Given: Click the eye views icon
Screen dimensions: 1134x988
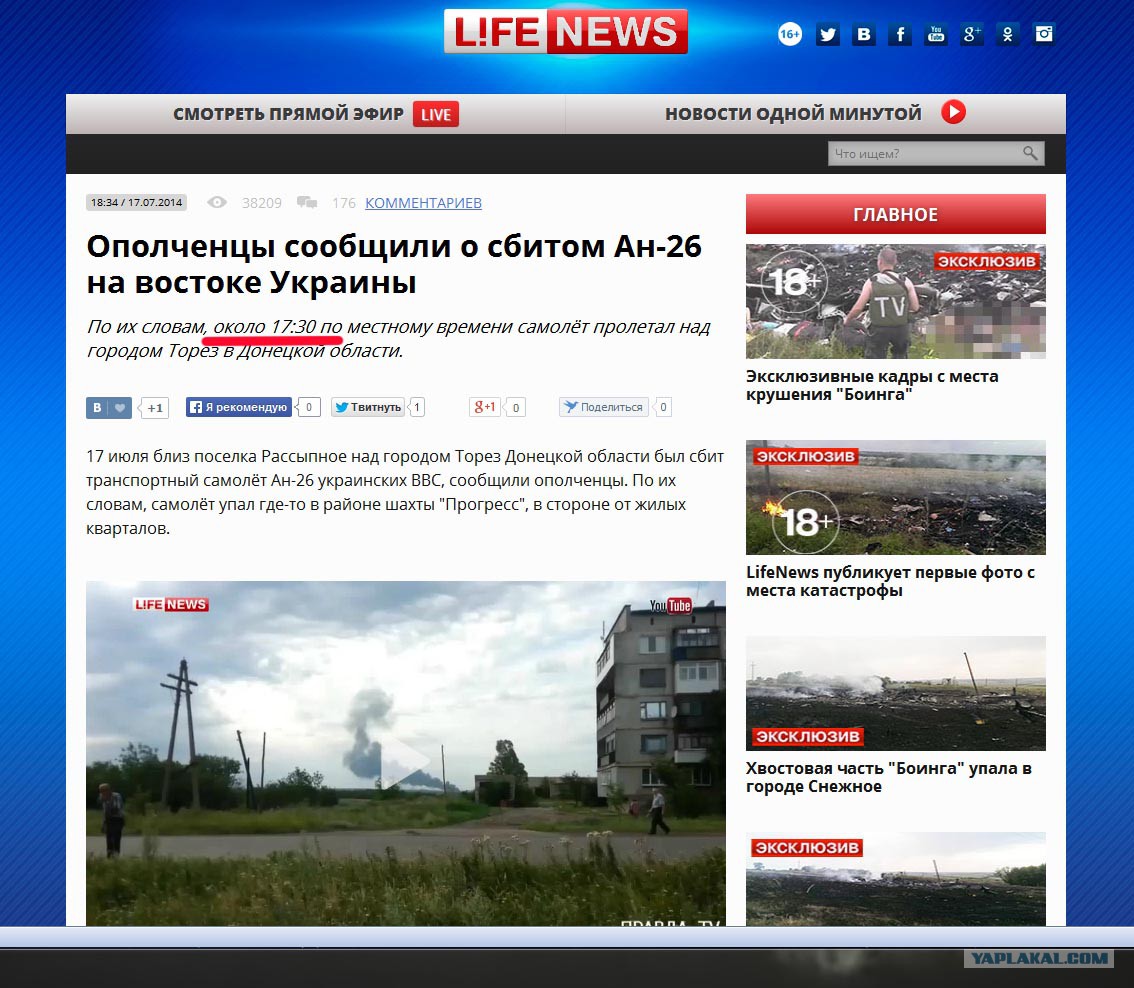Looking at the screenshot, I should (217, 203).
